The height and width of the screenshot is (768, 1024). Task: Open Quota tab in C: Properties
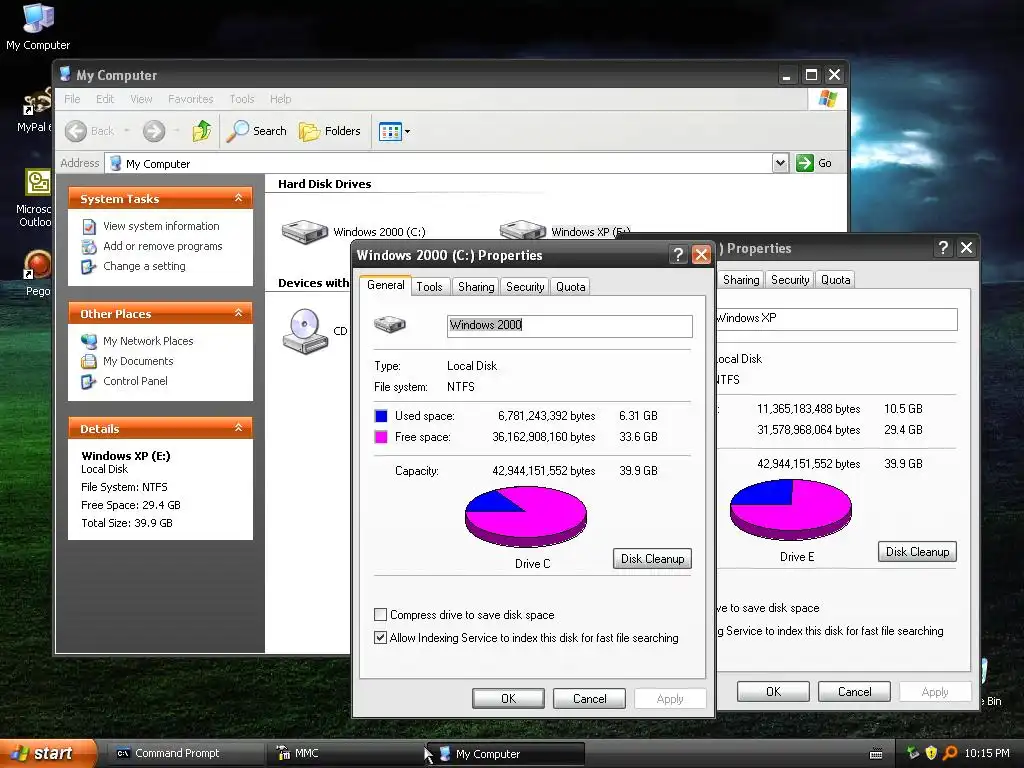coord(570,287)
